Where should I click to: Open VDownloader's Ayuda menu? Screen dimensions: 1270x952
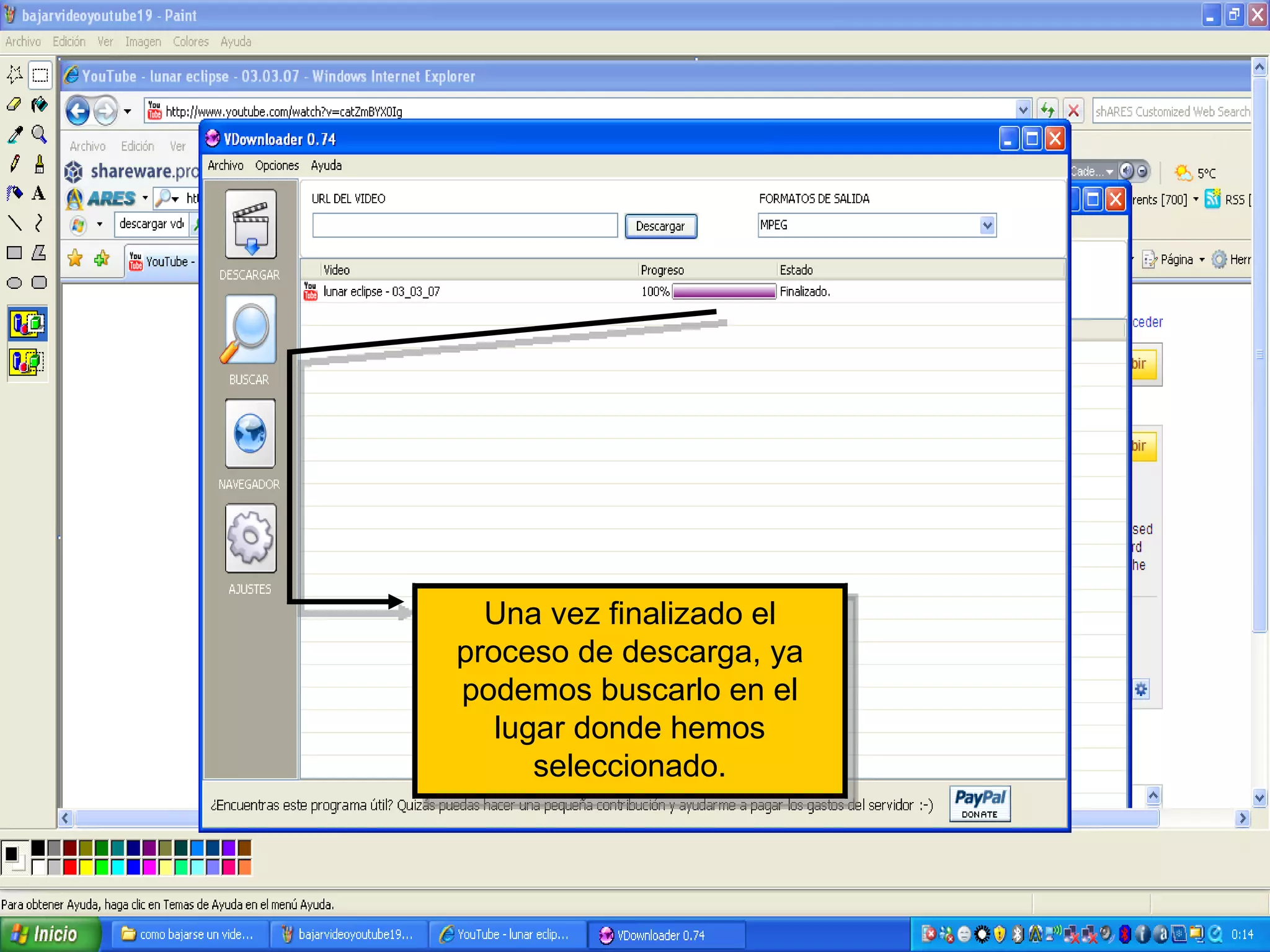(326, 165)
